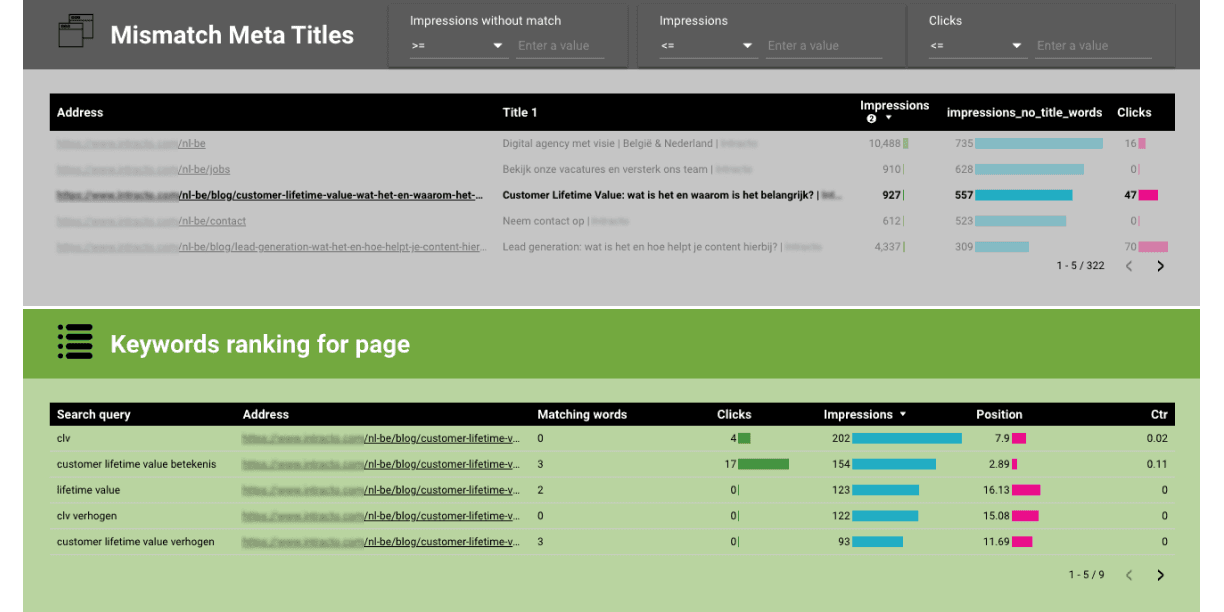
Task: Go to previous page of Mismatch Meta Titles table
Action: click(x=1129, y=266)
